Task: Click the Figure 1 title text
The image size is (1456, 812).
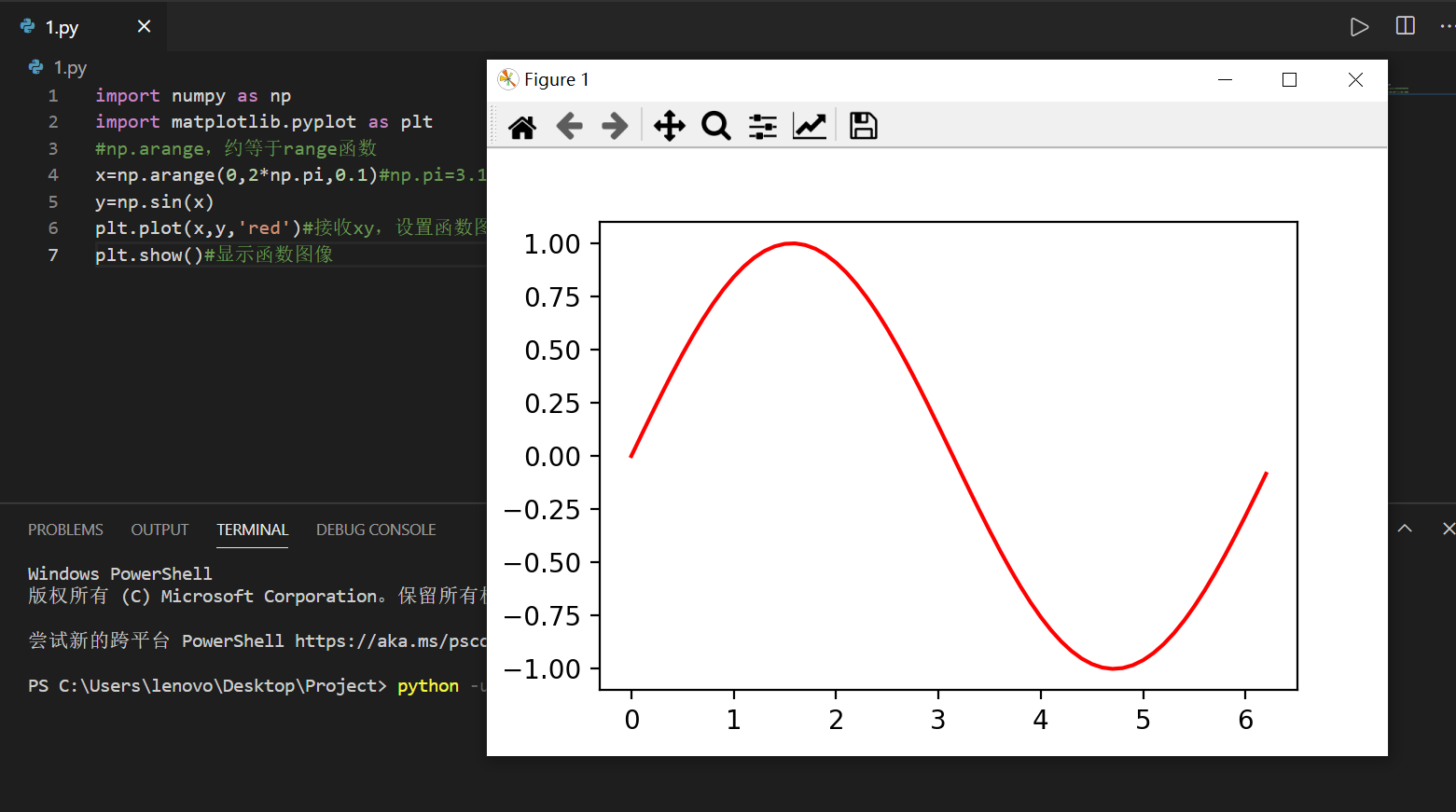Action: pos(557,79)
